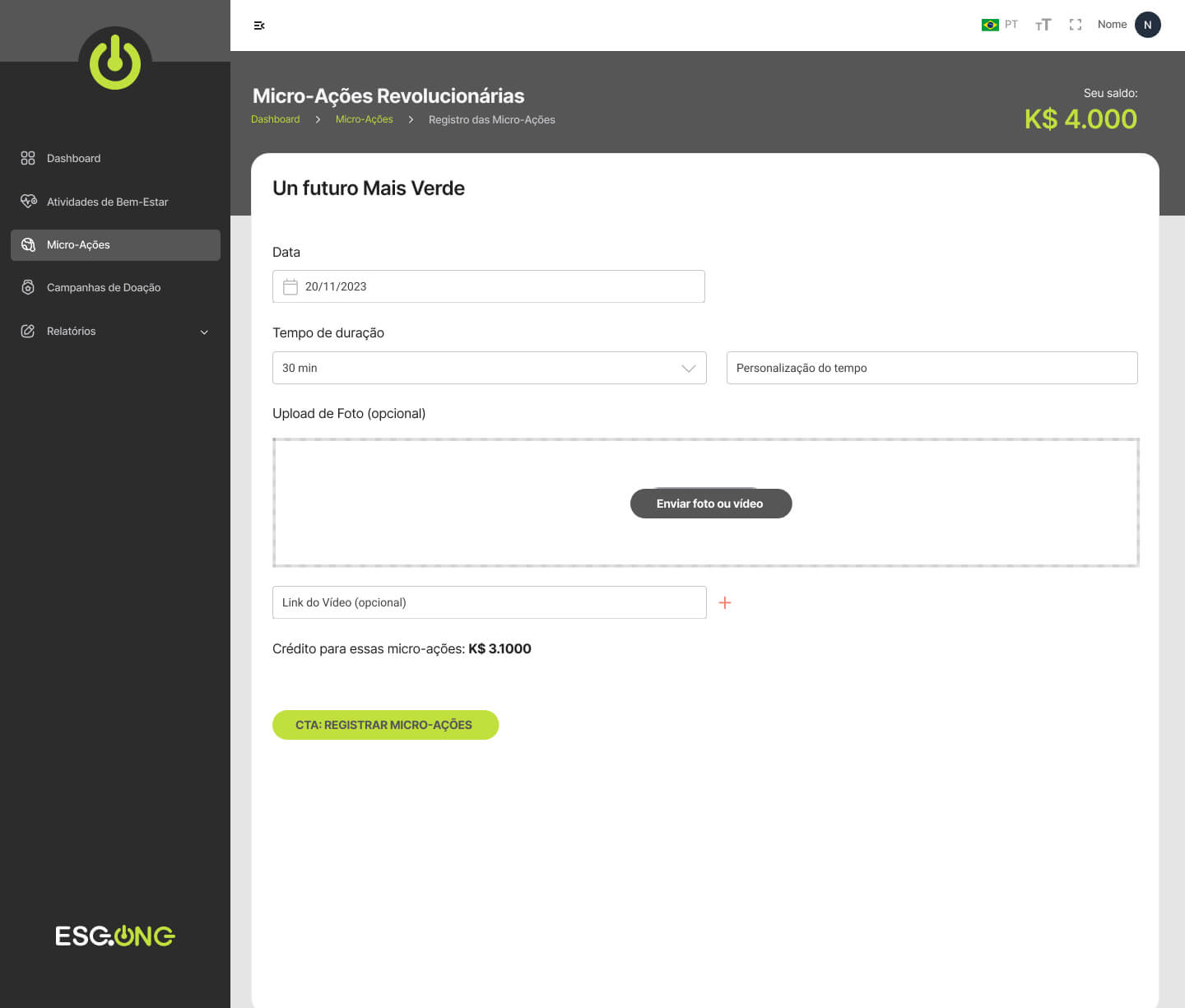
Task: Open Campanhas de Doação page
Action: (x=104, y=287)
